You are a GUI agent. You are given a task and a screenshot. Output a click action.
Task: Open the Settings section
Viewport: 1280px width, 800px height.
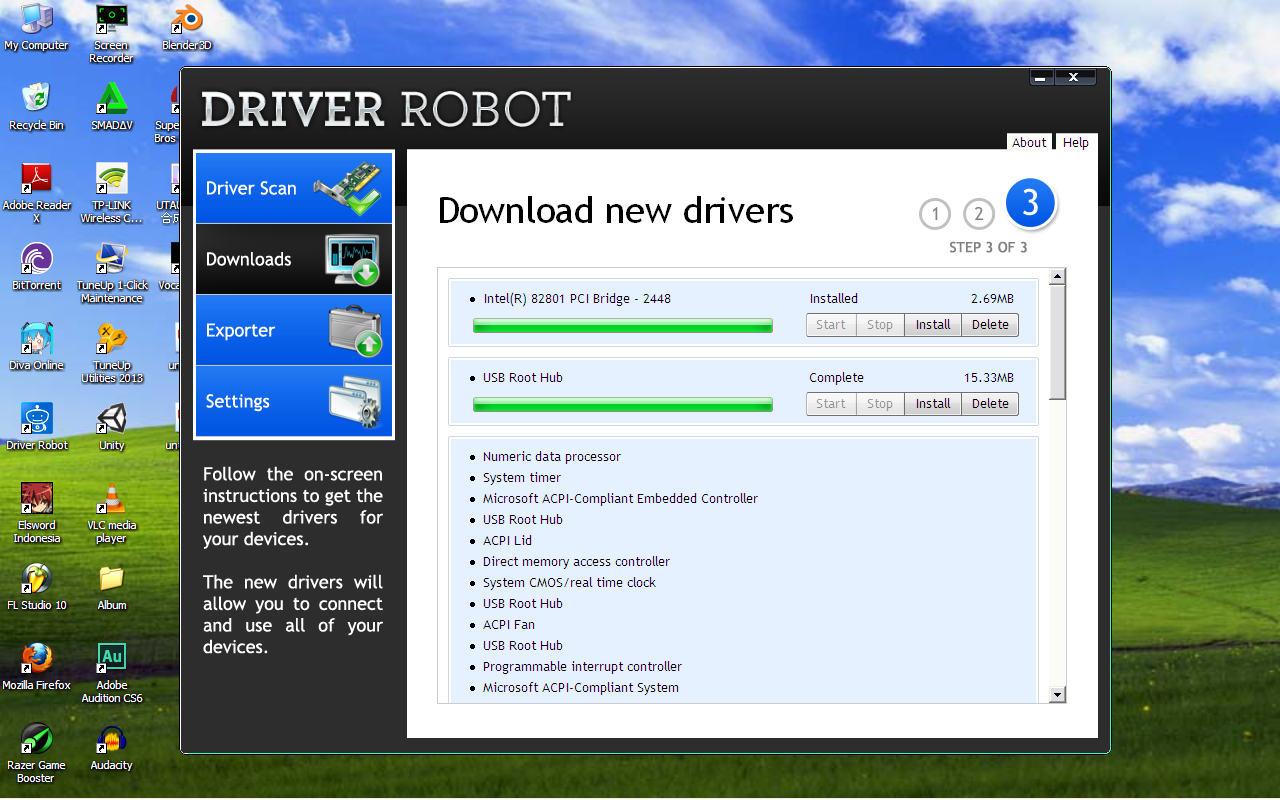click(x=294, y=401)
